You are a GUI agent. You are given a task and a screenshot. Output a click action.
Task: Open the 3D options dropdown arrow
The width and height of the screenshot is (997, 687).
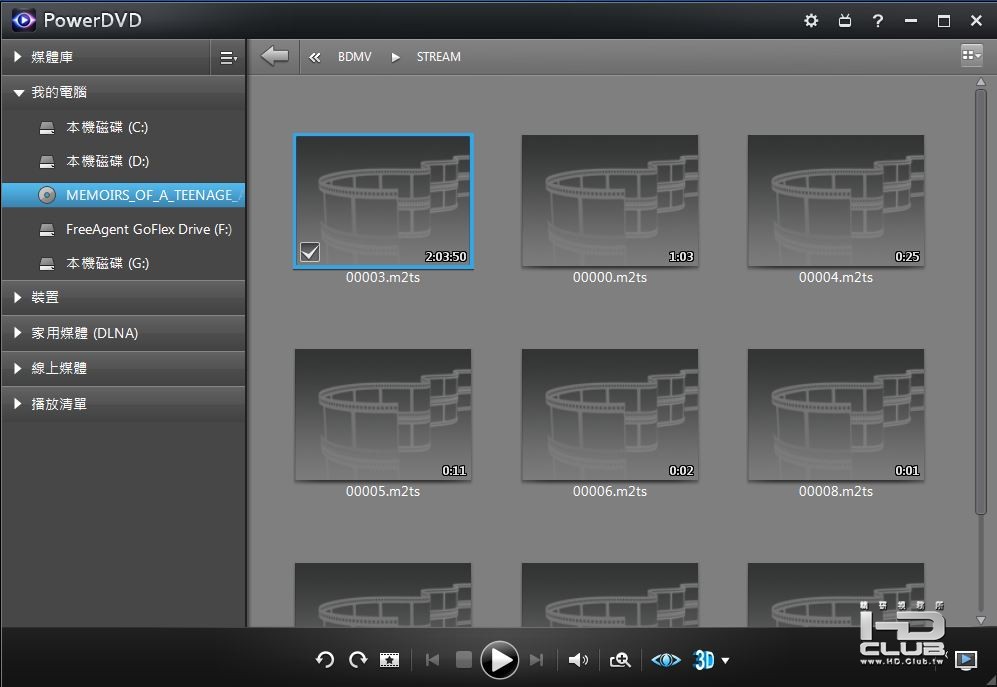coord(725,660)
